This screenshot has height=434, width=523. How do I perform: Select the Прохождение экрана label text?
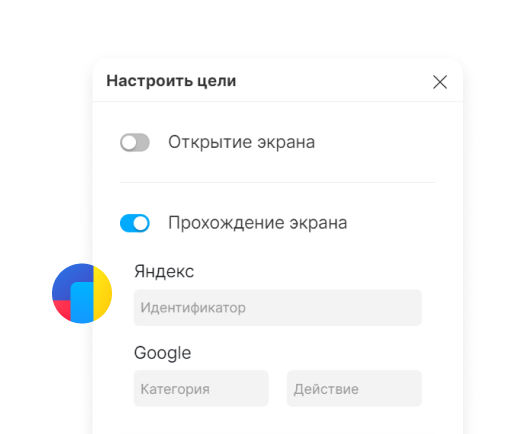click(257, 223)
